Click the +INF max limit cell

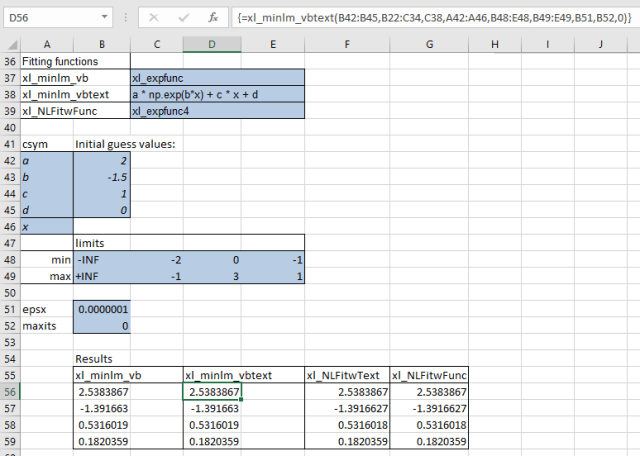[x=101, y=276]
